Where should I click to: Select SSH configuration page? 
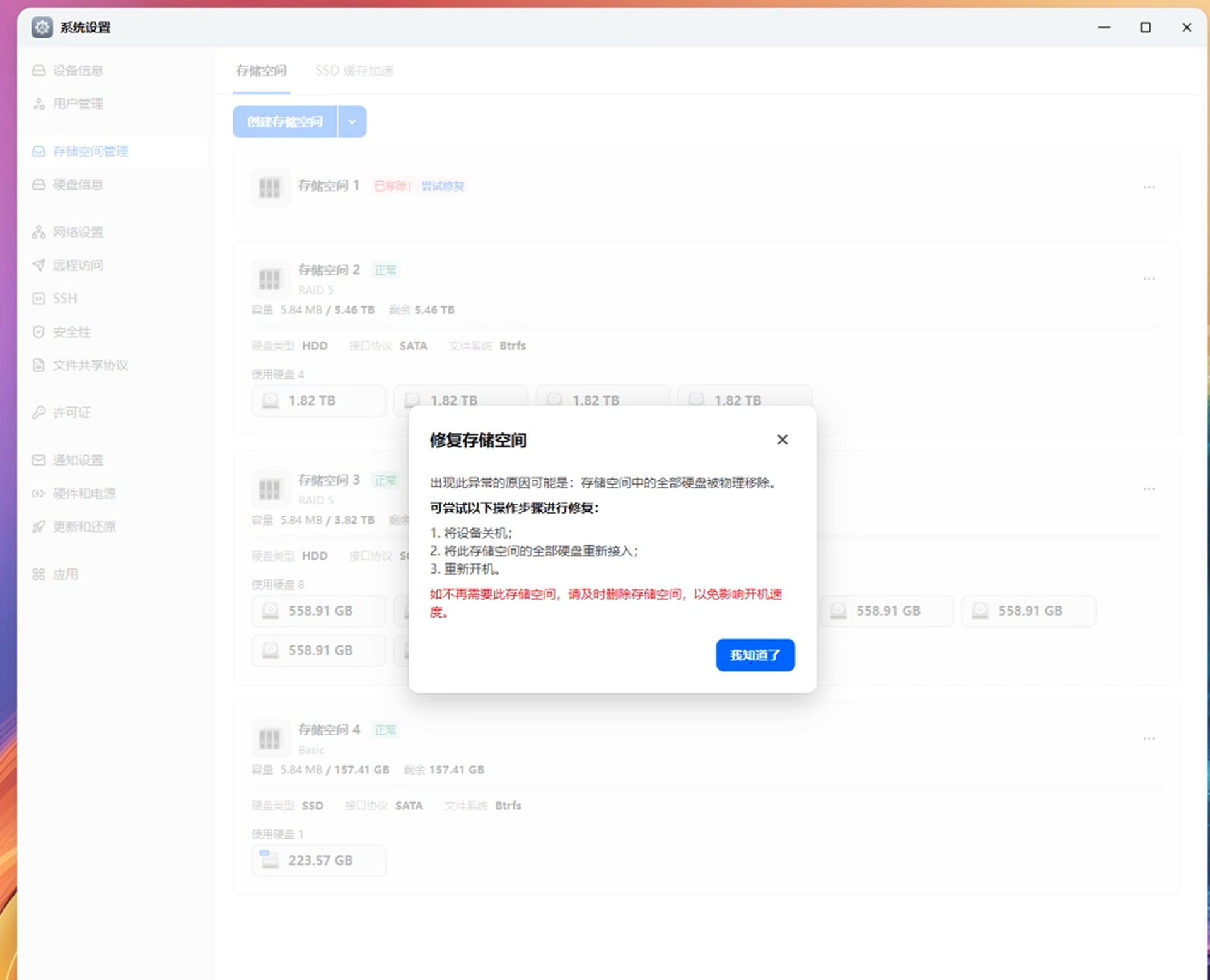coord(64,298)
